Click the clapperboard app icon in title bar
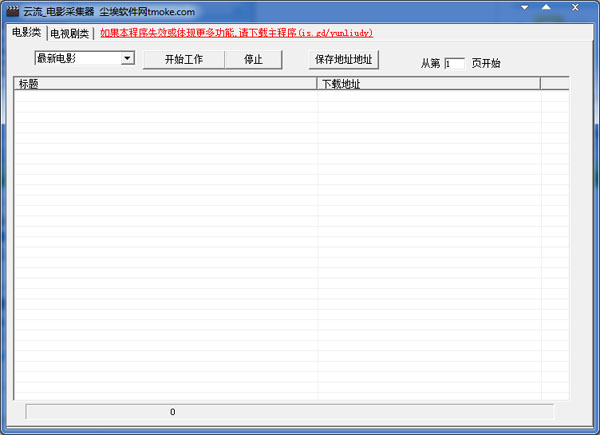Viewport: 600px width, 435px height. click(14, 11)
